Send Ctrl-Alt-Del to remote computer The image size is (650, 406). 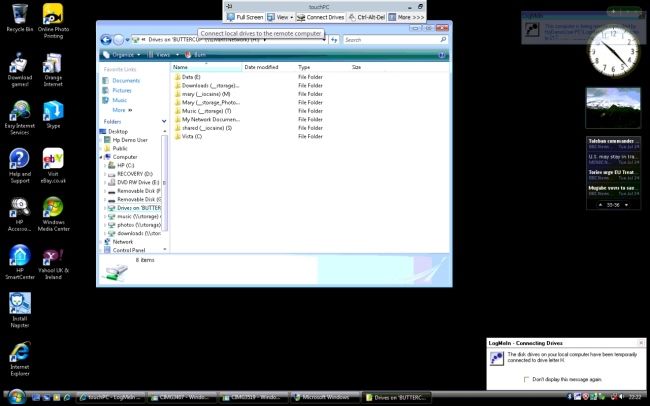coord(367,17)
